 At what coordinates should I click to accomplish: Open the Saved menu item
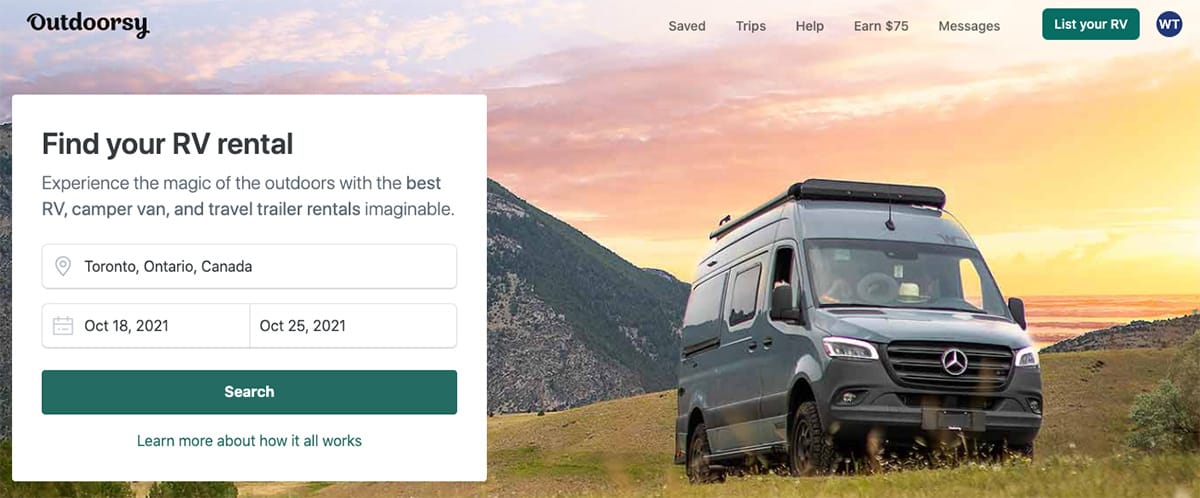(x=687, y=26)
